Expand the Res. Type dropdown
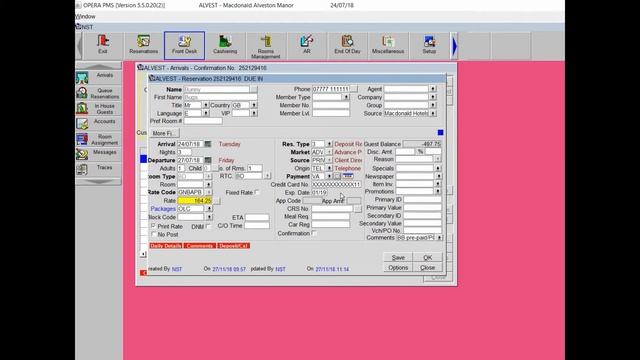The image size is (640, 360). coord(329,144)
